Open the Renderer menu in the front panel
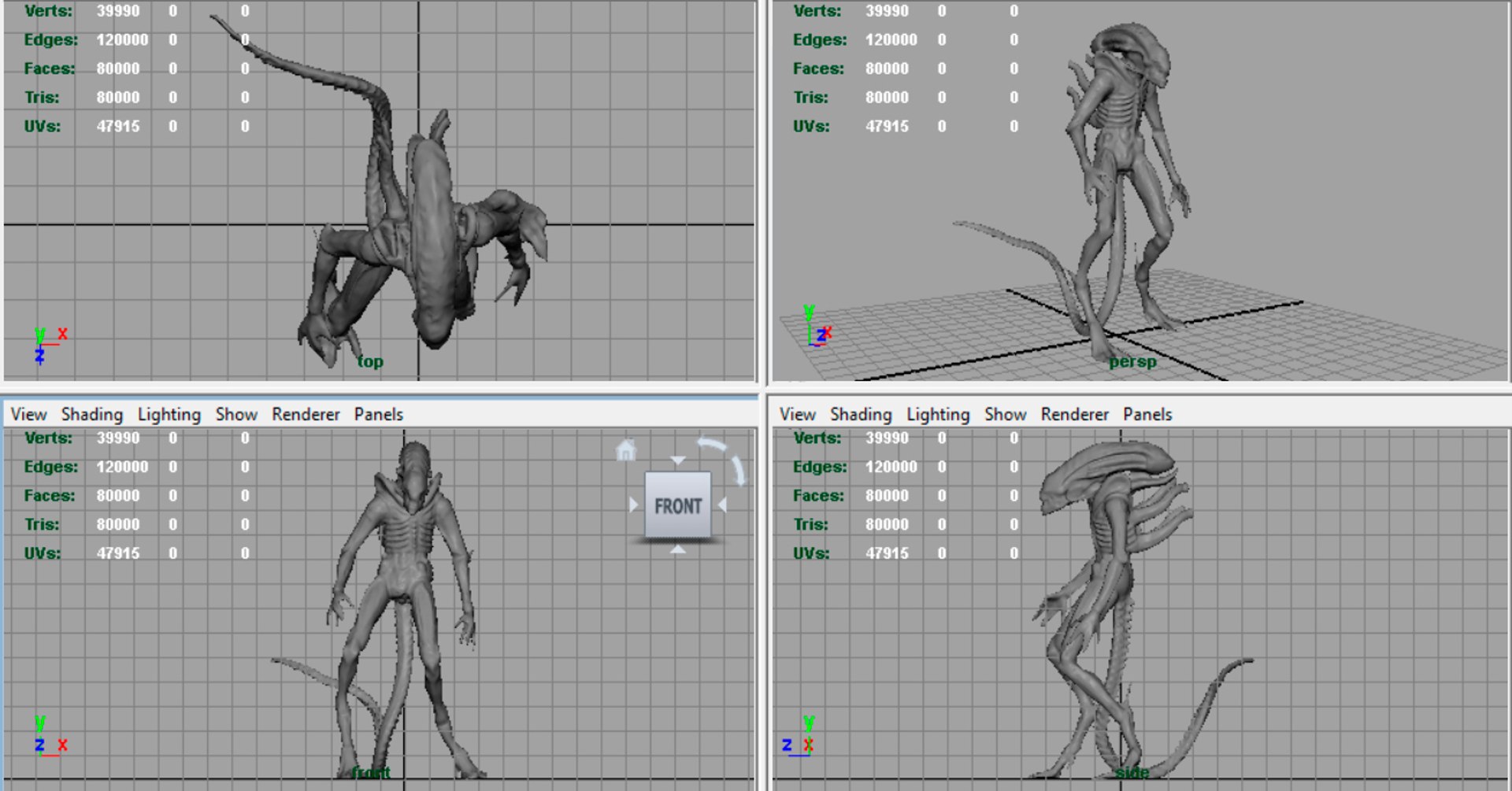 [x=306, y=414]
